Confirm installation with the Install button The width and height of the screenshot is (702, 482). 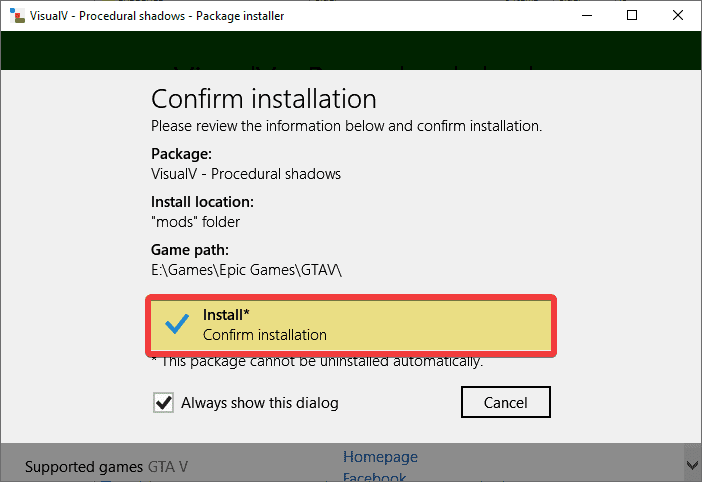350,325
